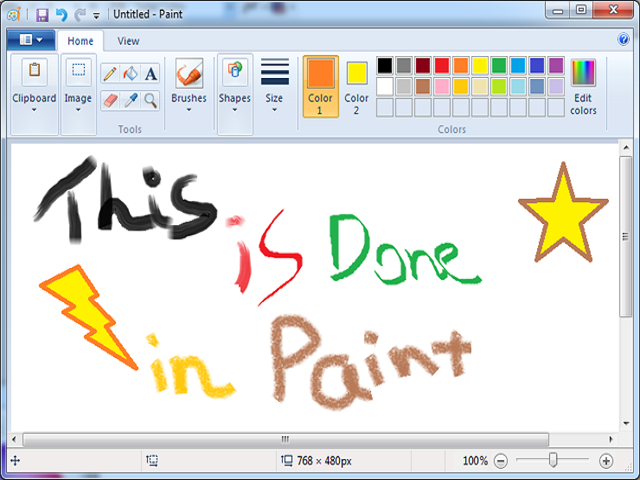Activate the Color 2 button
Screen dimensions: 640x480
tap(356, 87)
